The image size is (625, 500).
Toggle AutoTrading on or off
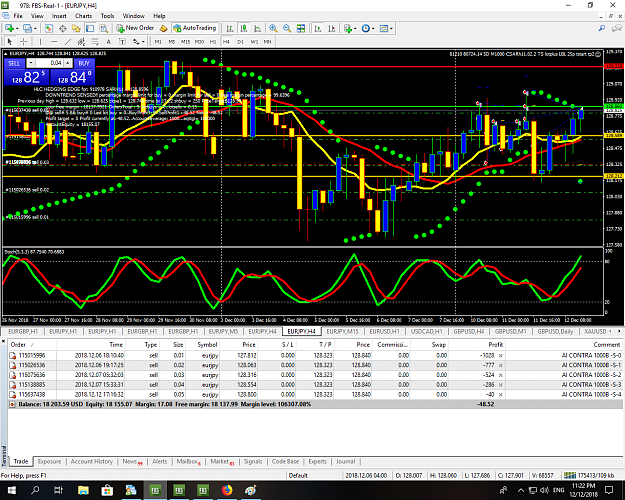(x=195, y=28)
